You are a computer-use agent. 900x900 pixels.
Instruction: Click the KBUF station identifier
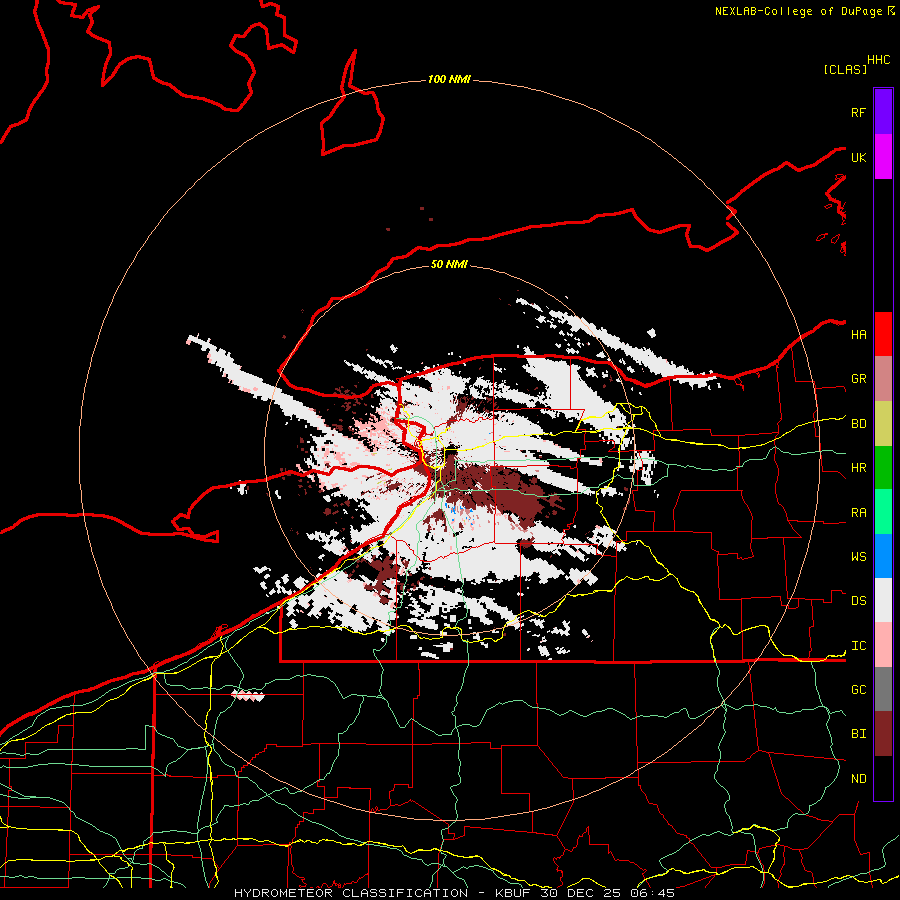click(x=514, y=893)
